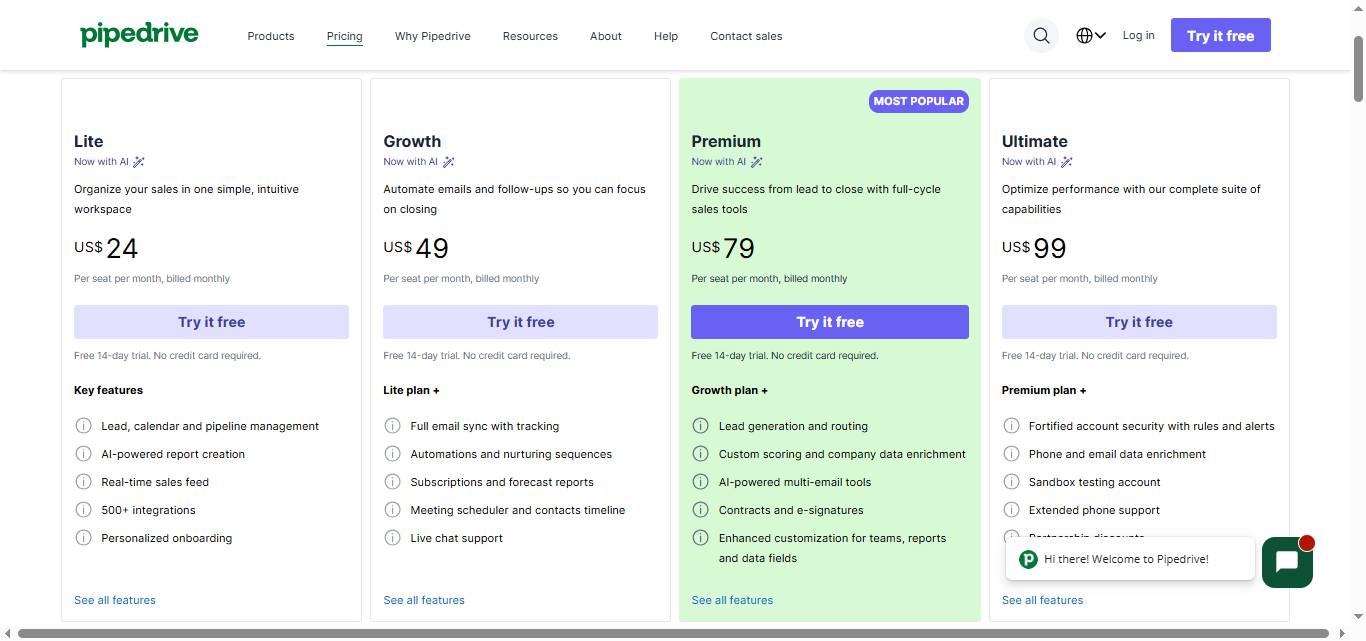The image size is (1366, 641).
Task: Click the AI sparkle icon under Premium
Action: click(x=757, y=161)
